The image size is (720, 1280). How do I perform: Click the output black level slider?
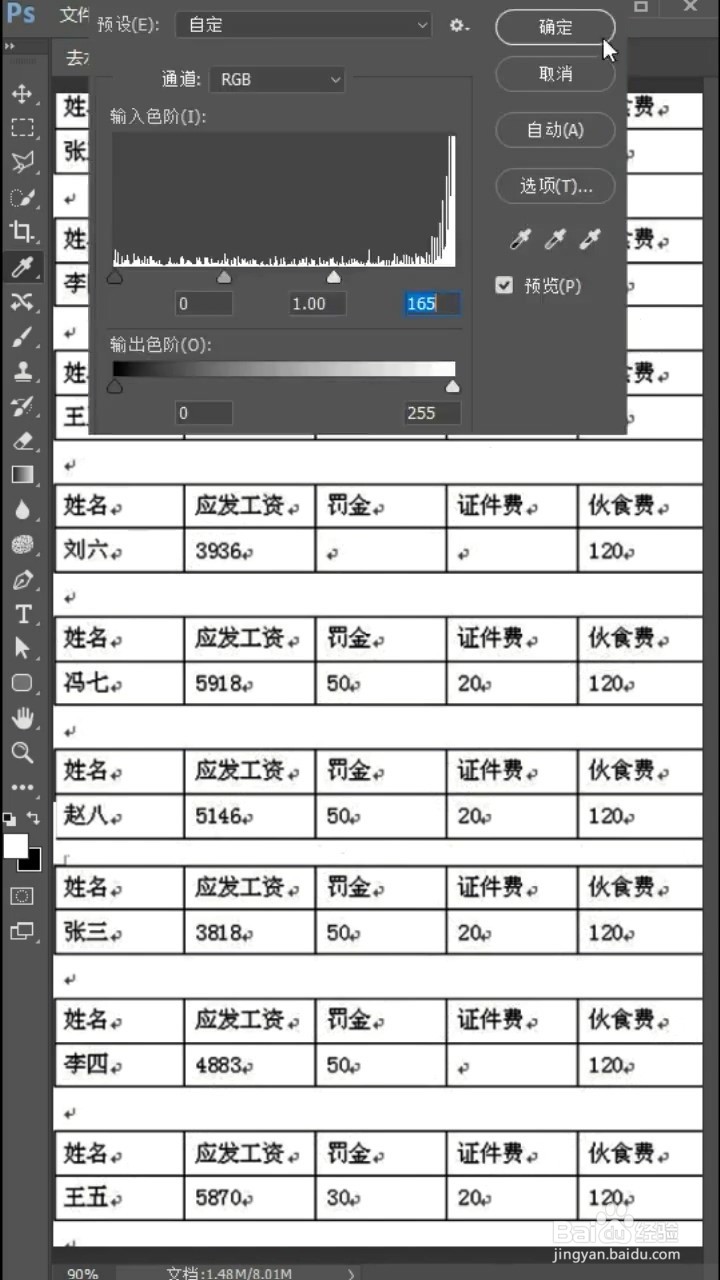click(x=115, y=387)
